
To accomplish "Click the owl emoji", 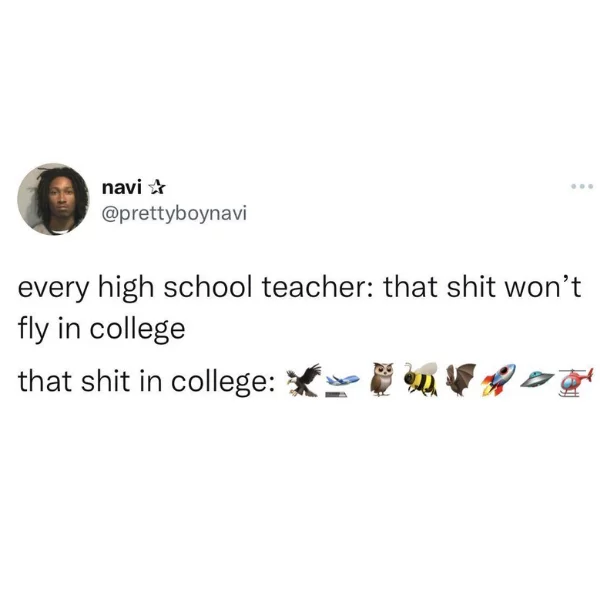I will 383,379.
